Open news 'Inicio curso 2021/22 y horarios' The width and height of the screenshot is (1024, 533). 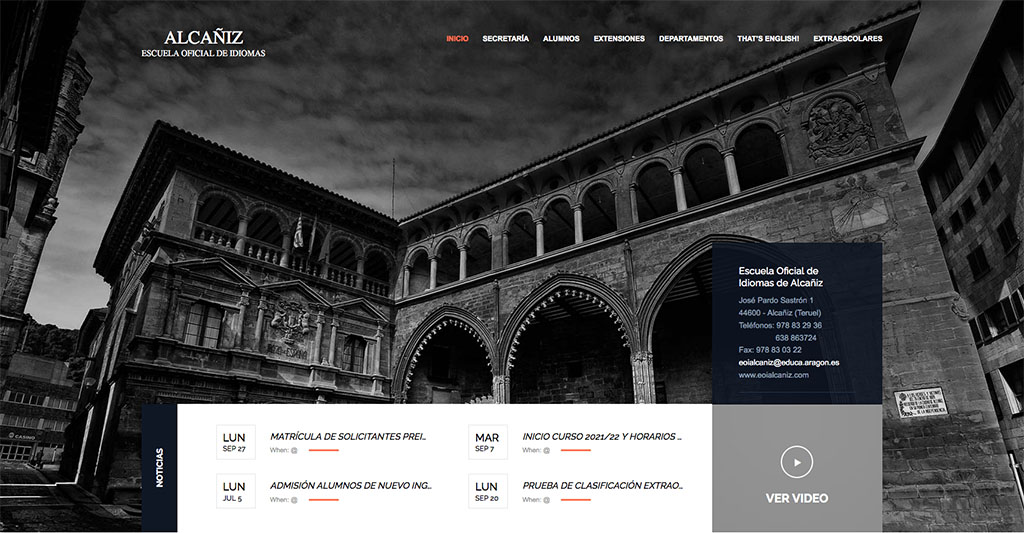(601, 436)
